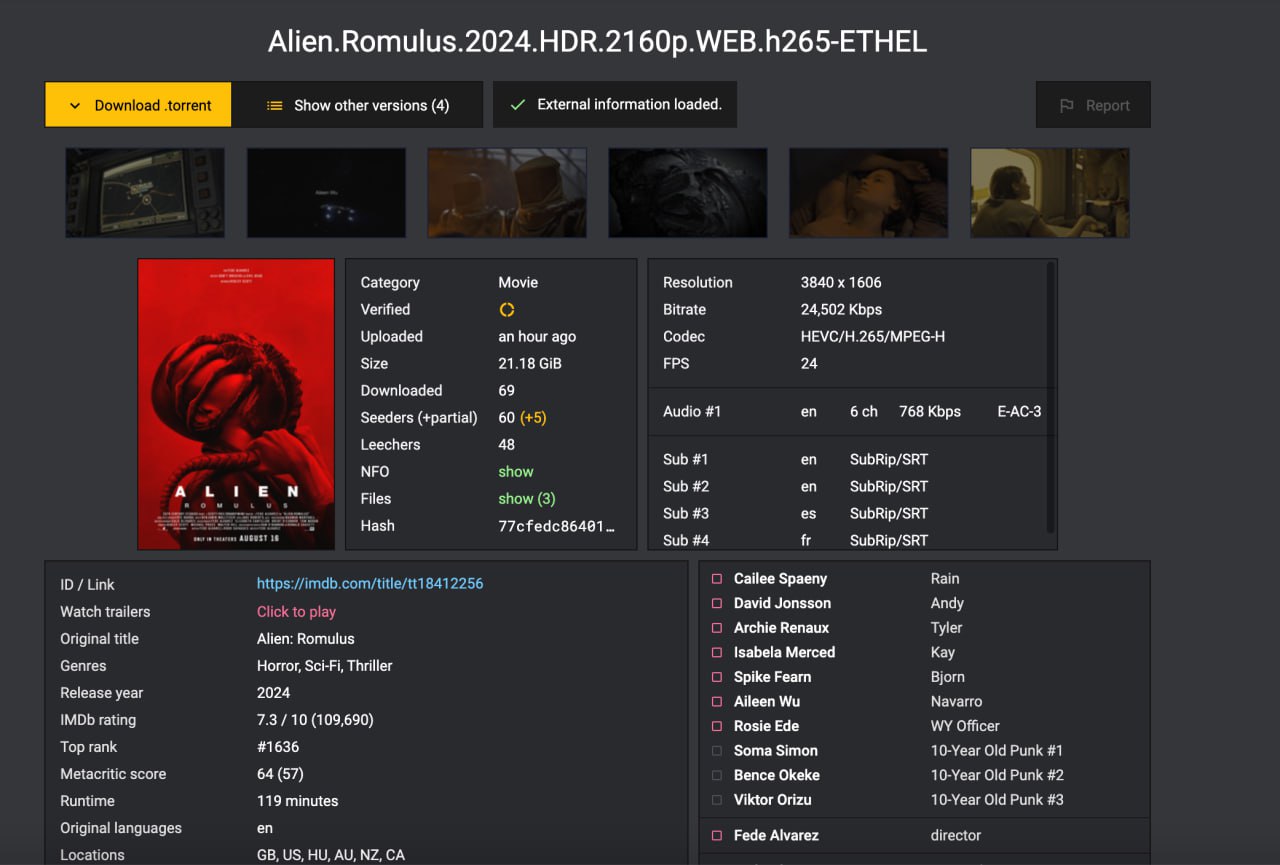Click the Download .torrent button

[138, 105]
